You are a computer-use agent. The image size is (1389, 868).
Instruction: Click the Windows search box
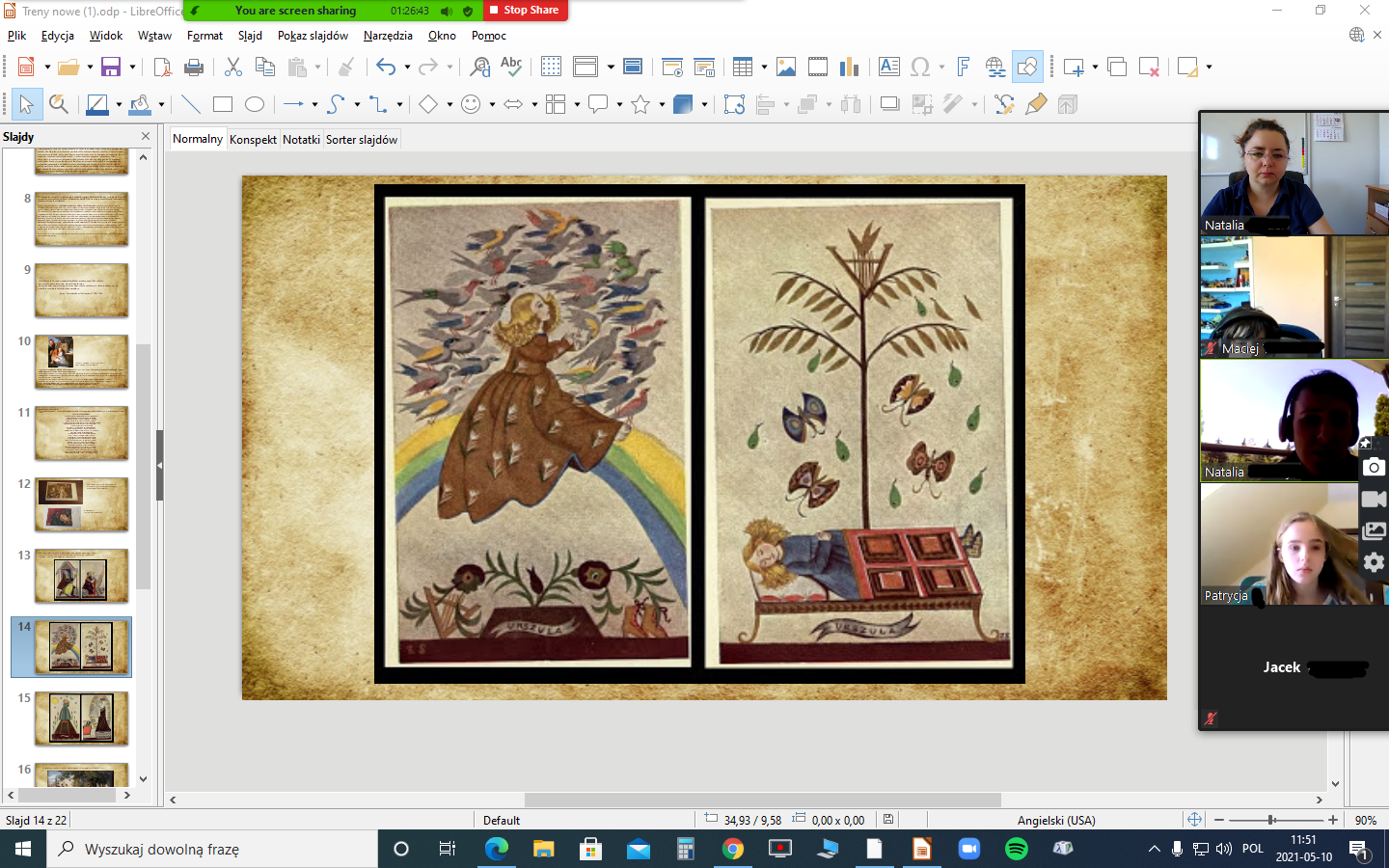tap(212, 849)
